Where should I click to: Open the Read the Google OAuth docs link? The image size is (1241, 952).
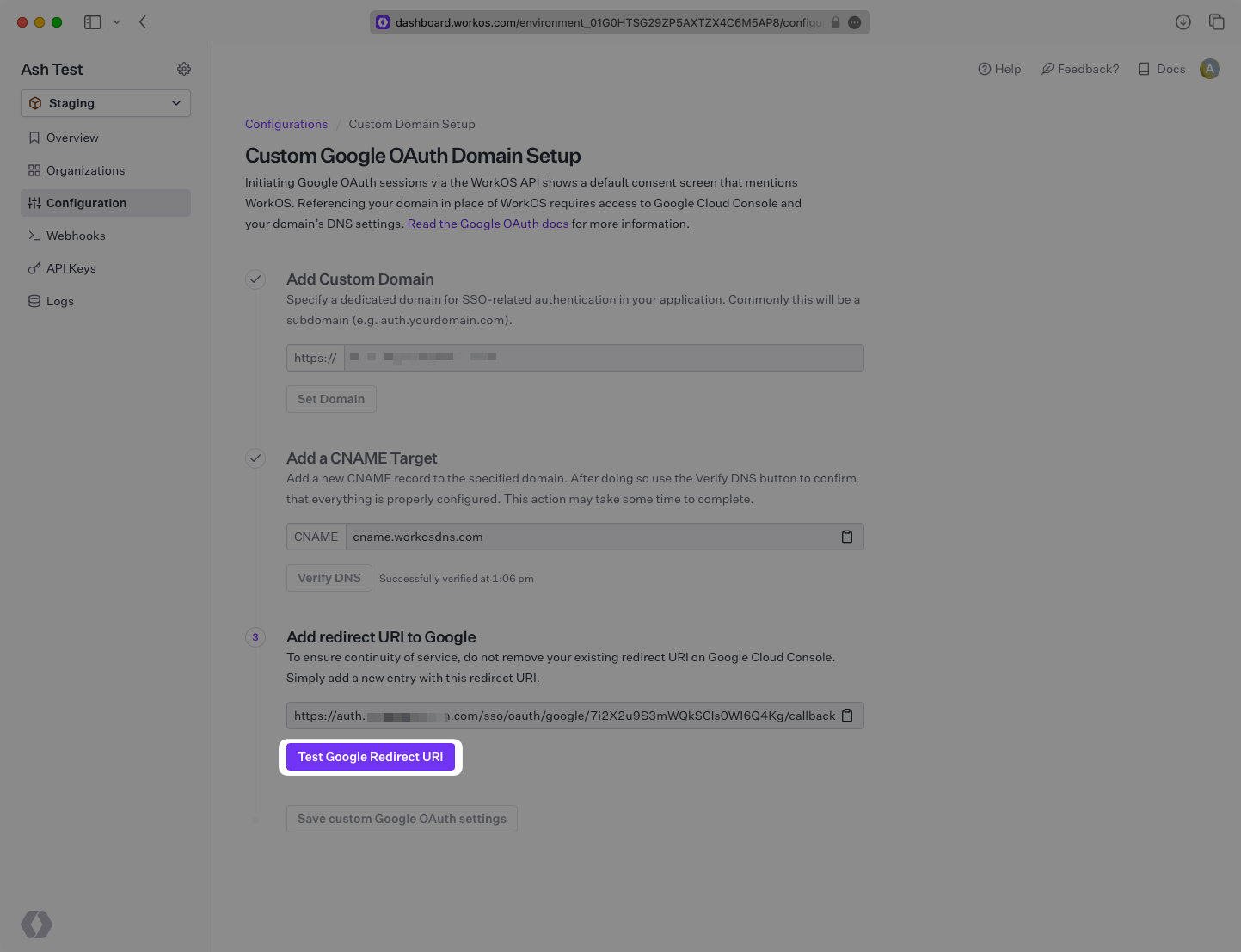coord(488,223)
